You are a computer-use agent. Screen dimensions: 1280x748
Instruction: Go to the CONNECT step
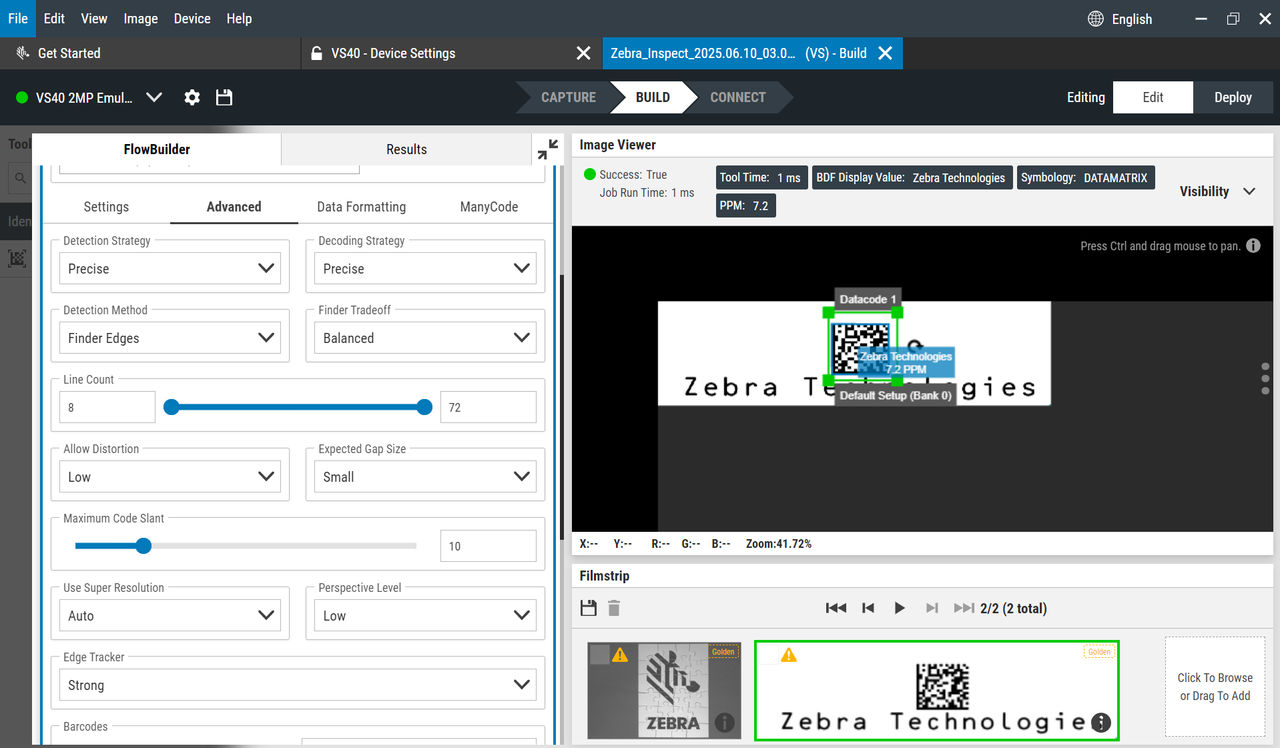pyautogui.click(x=738, y=97)
